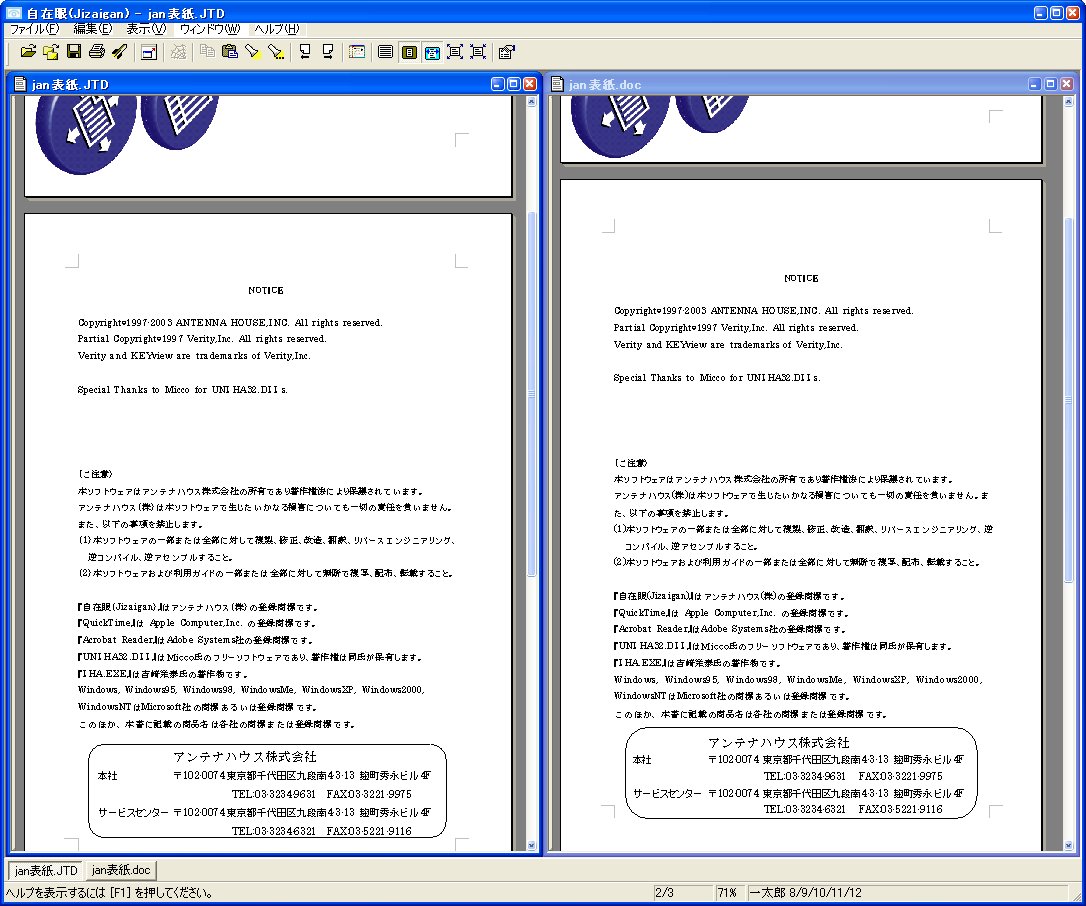1086x906 pixels.
Task: Close the jan表紙.doc child window
Action: [1067, 84]
